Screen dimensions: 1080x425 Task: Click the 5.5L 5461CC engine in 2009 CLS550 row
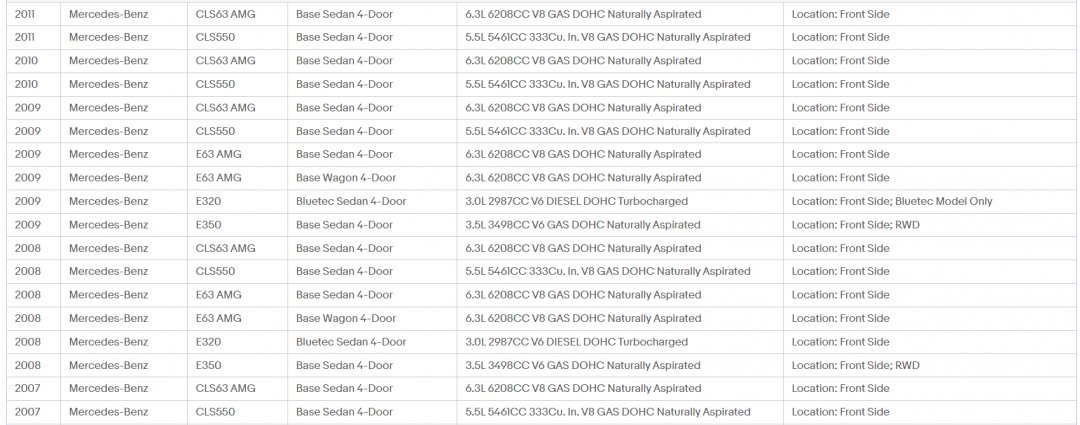click(608, 131)
